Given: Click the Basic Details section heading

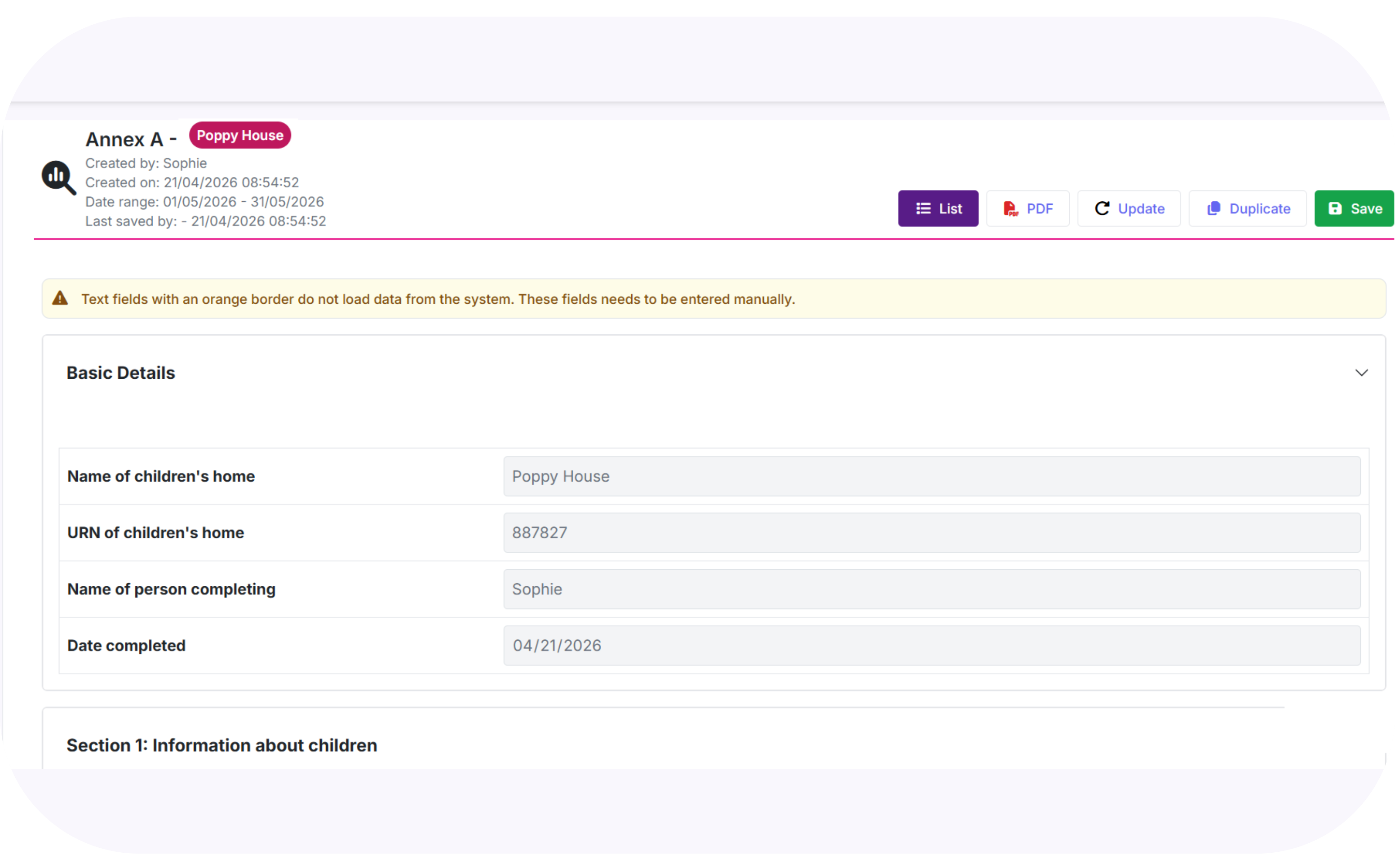Looking at the screenshot, I should click(120, 373).
